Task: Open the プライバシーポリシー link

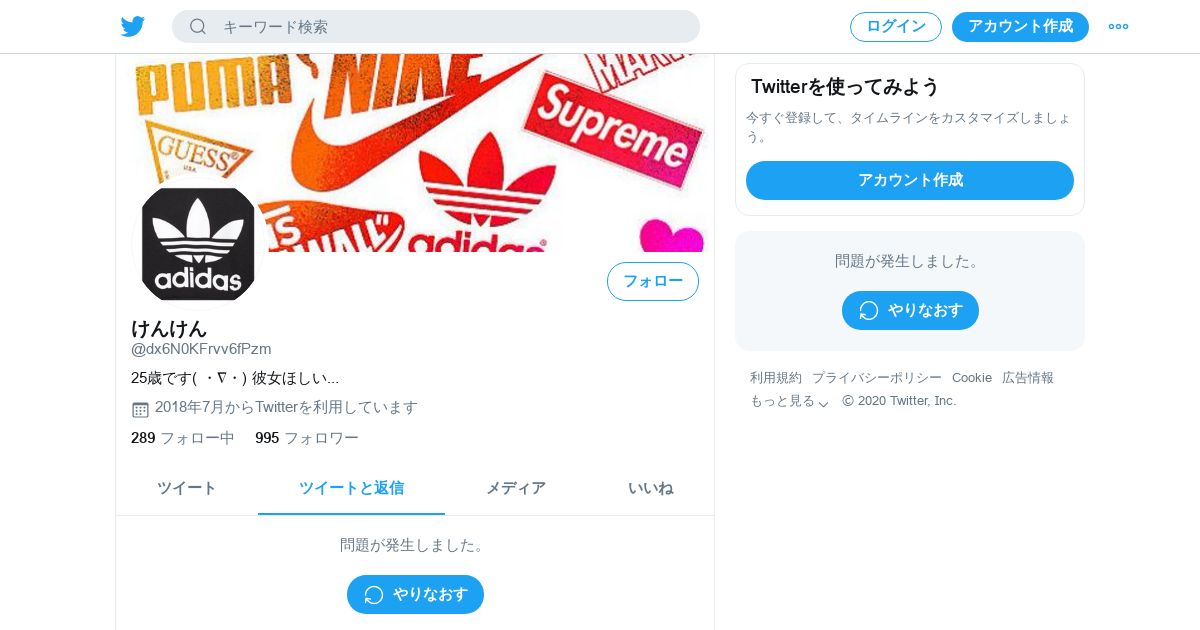Action: coord(877,377)
